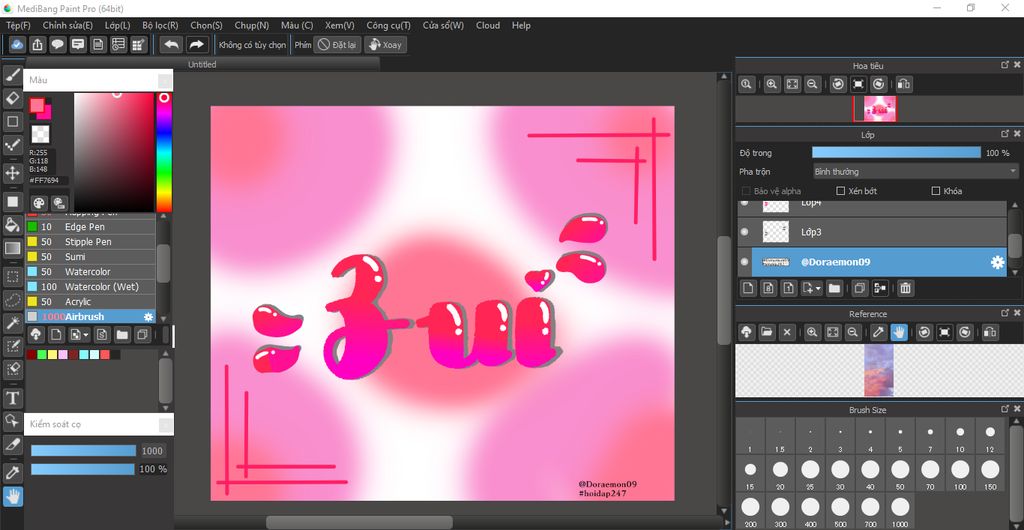Zoom out within the Hoa tiêu panel
The width and height of the screenshot is (1024, 530).
click(812, 84)
